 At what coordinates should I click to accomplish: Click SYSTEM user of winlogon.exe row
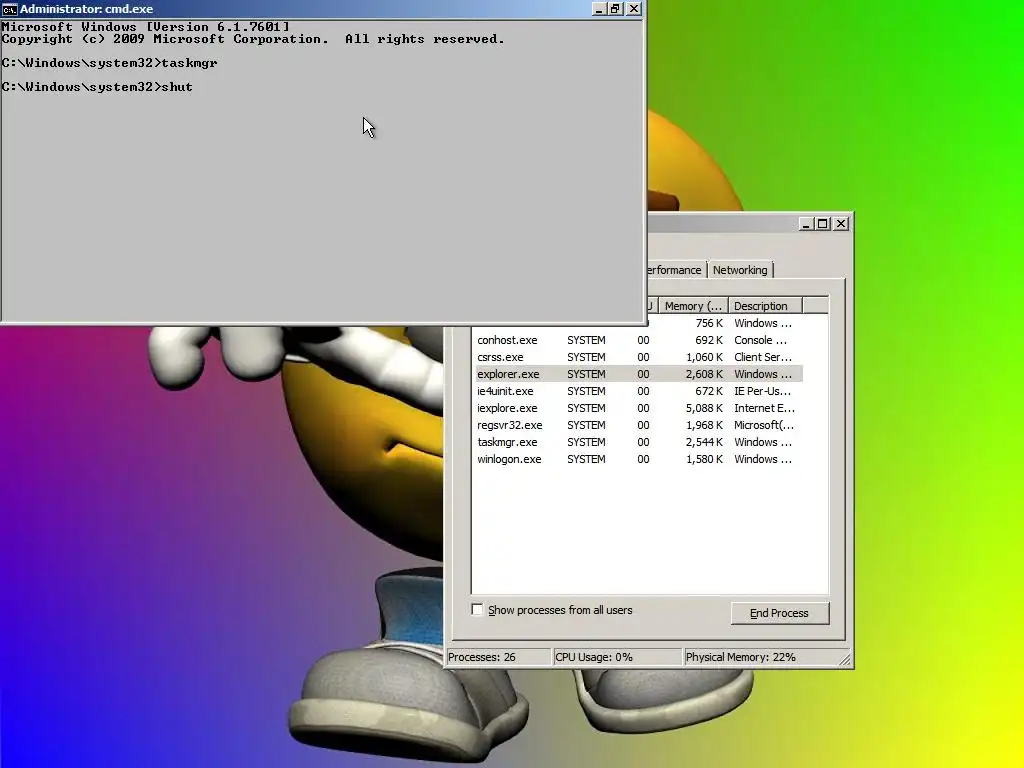click(x=586, y=459)
